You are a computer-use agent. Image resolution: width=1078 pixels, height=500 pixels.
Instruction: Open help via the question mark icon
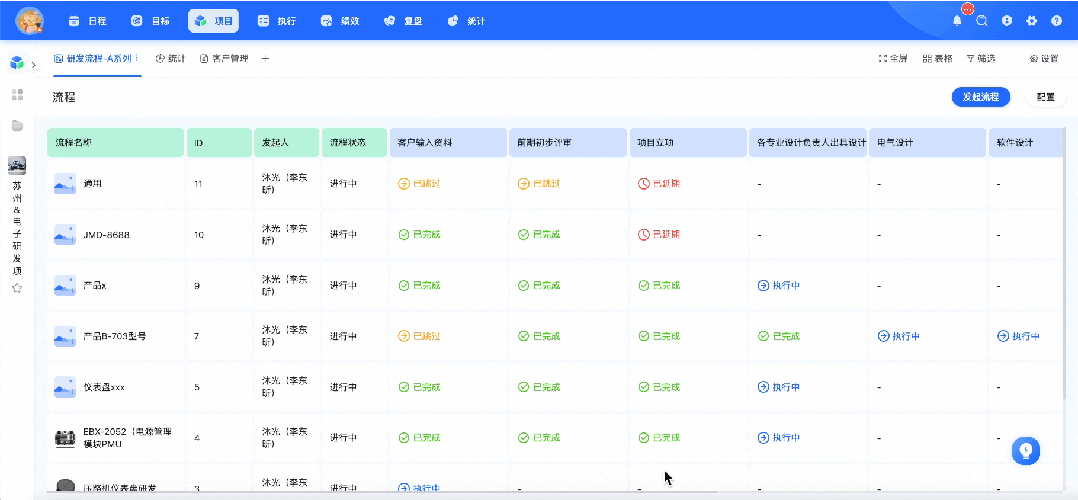(x=1057, y=21)
